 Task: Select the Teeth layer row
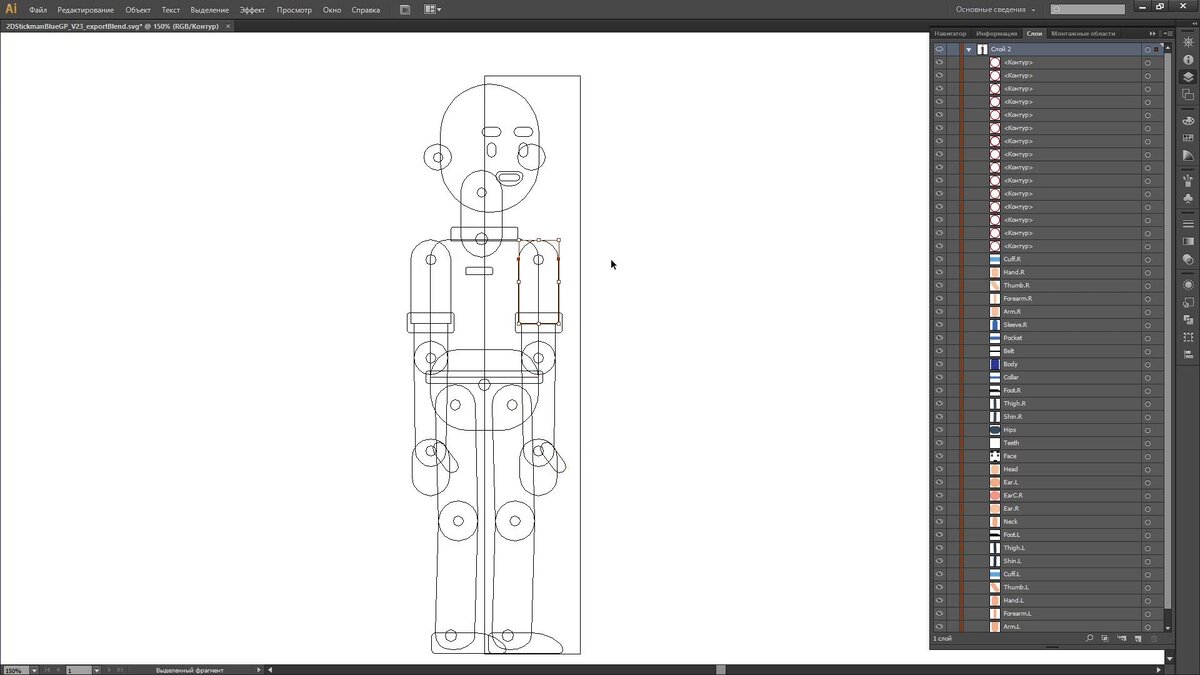(1046, 443)
